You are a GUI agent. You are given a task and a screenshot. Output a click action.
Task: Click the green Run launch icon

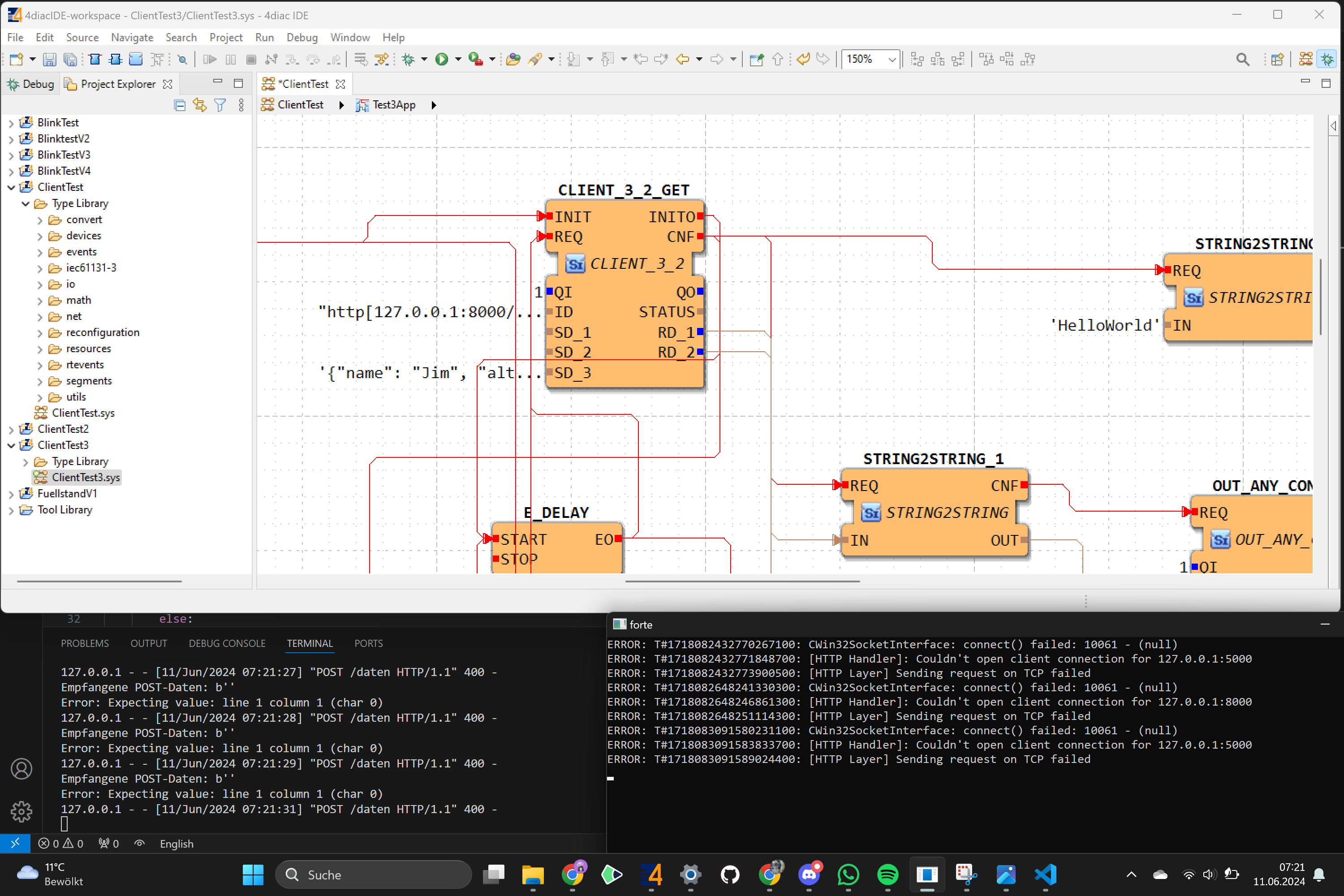(441, 60)
